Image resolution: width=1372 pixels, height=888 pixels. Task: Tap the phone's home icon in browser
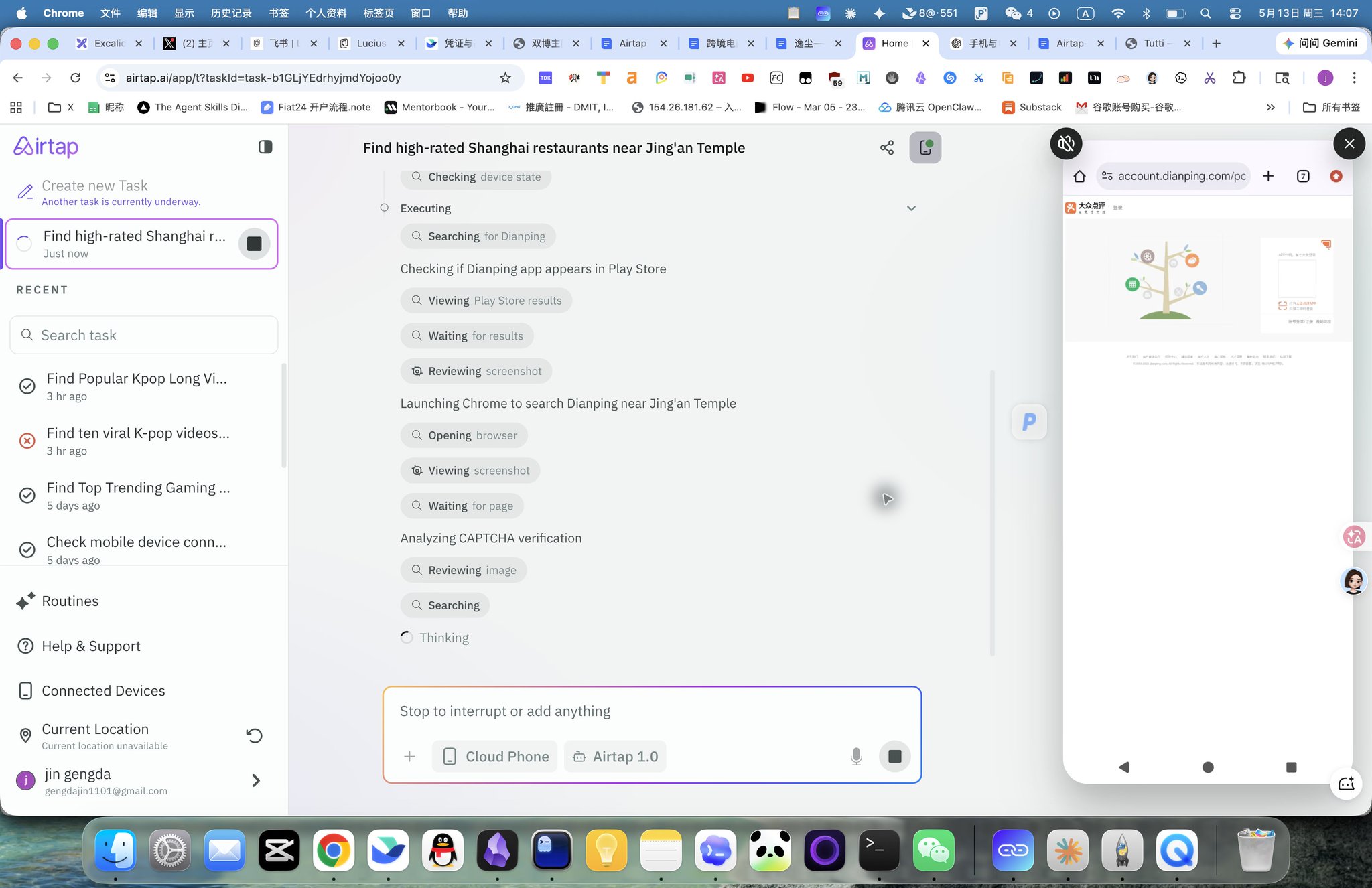click(1079, 176)
